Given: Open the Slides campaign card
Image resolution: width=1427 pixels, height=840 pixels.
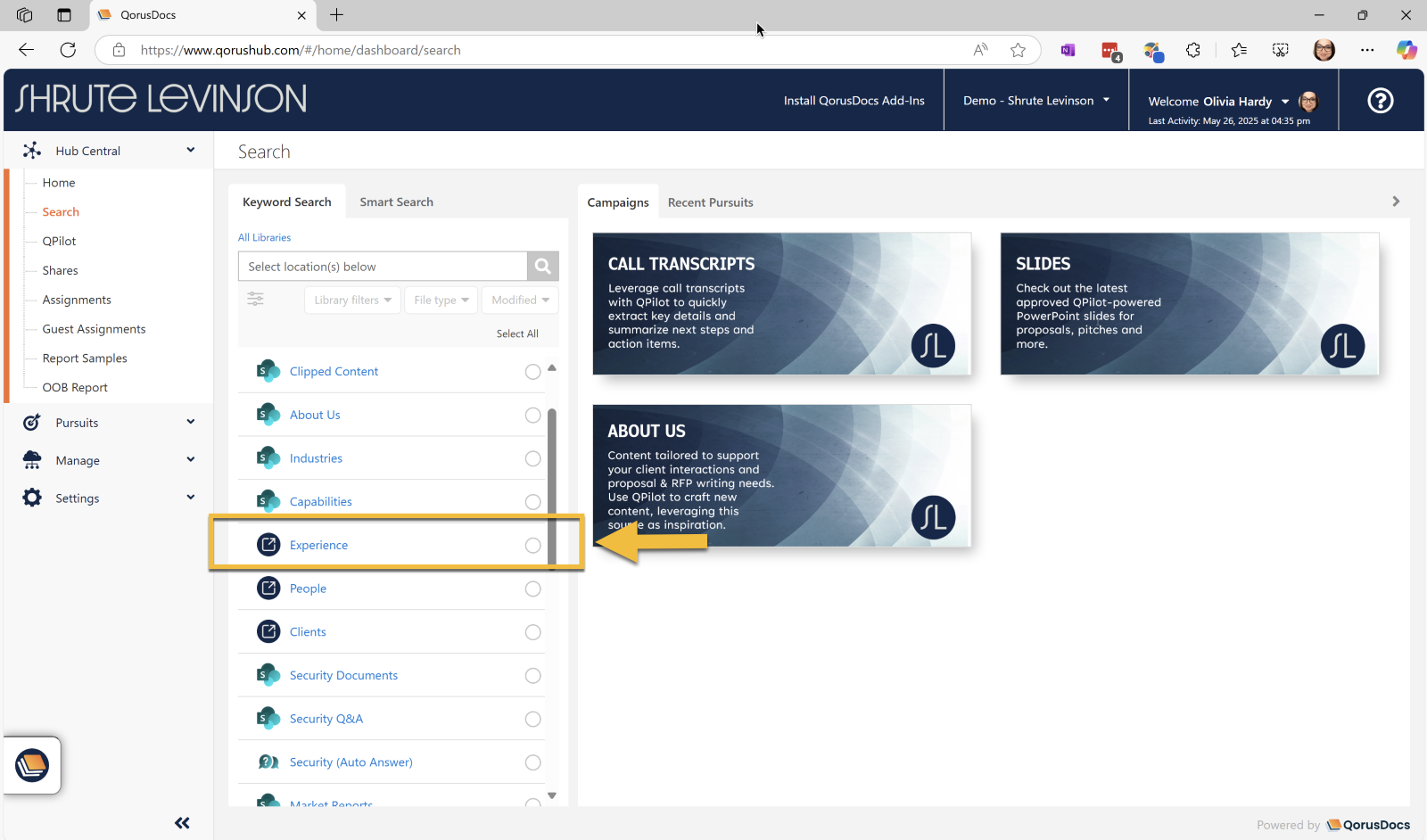Looking at the screenshot, I should tap(1190, 303).
